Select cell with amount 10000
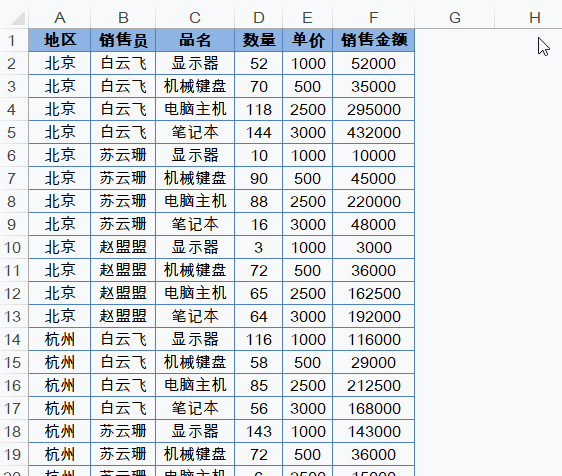The image size is (562, 476). [x=373, y=155]
